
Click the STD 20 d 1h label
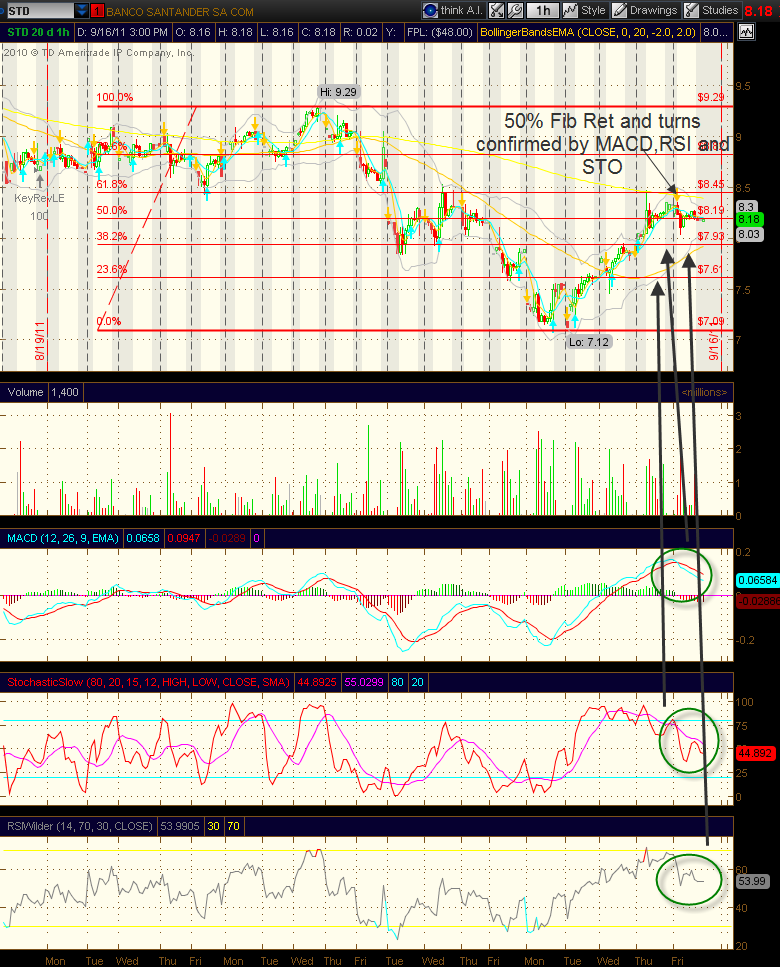point(38,32)
